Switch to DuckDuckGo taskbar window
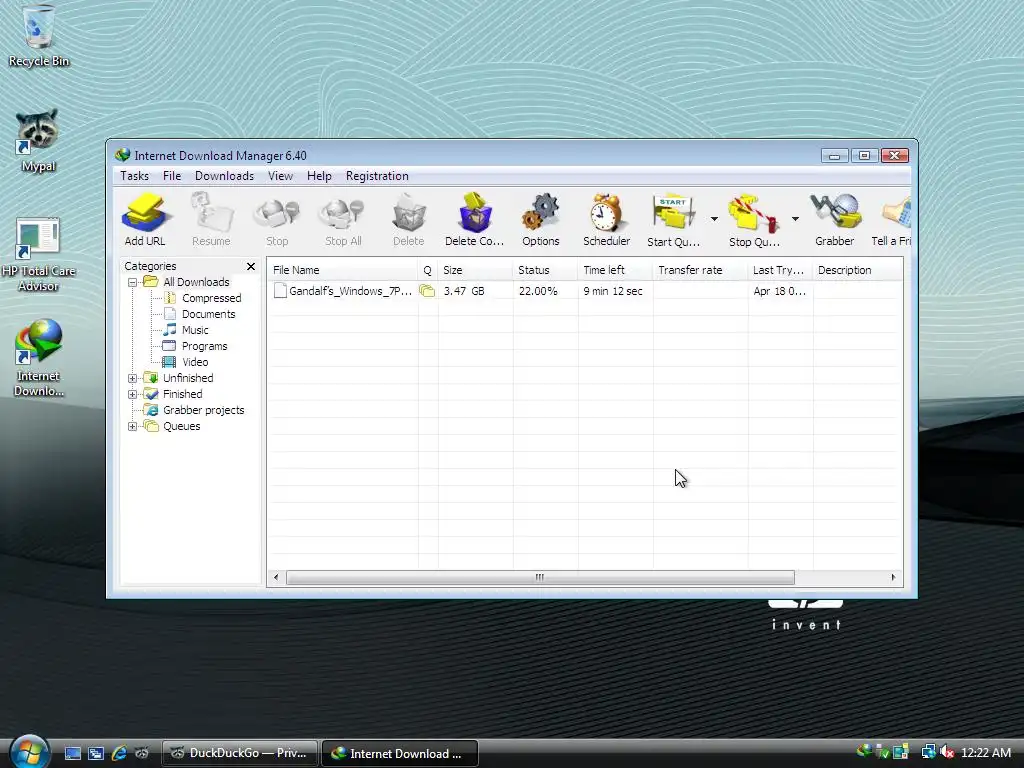1024x768 pixels. coord(240,753)
